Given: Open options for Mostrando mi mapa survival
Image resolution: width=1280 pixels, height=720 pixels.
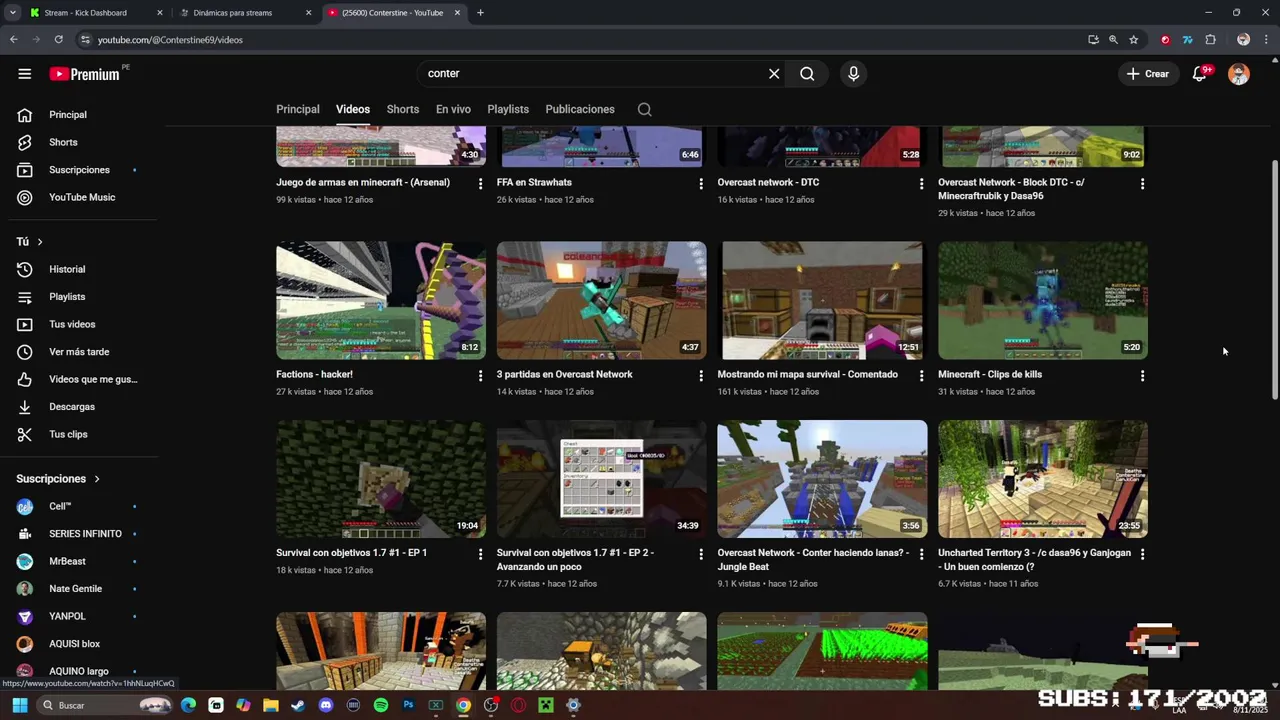Looking at the screenshot, I should (x=921, y=376).
